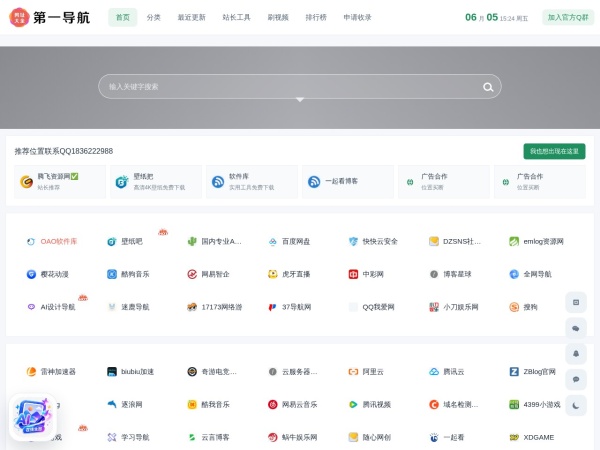
Task: Open the 速鹿导航 link
Action: click(135, 307)
